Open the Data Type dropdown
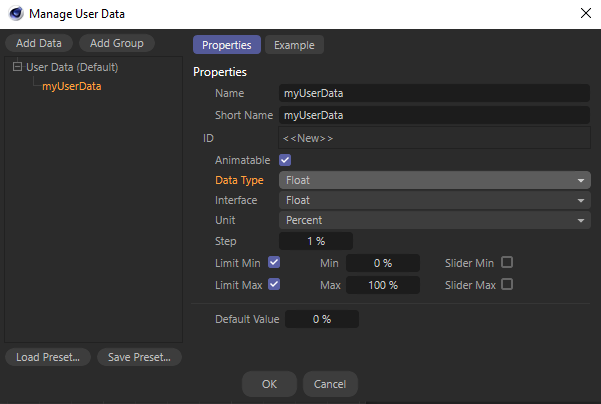This screenshot has width=601, height=404. [435, 180]
